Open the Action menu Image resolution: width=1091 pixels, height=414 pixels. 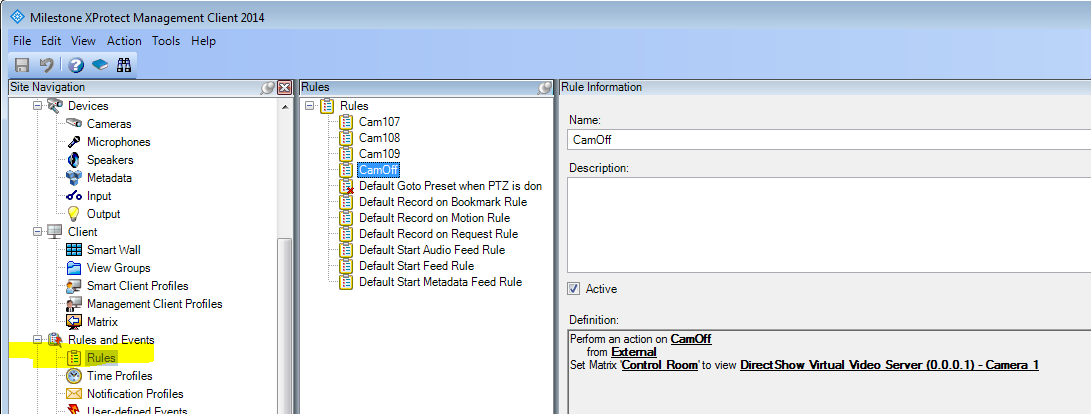(x=124, y=41)
